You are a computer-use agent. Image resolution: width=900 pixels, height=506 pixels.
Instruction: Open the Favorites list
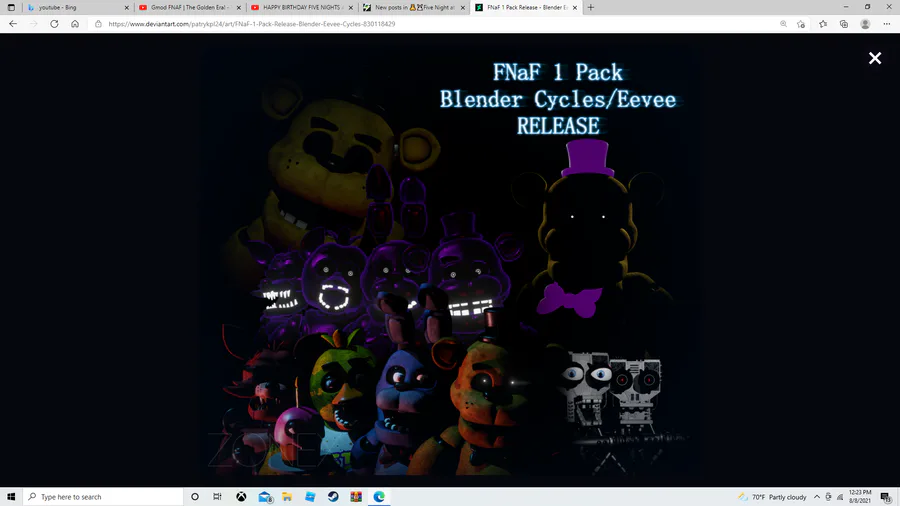(823, 24)
